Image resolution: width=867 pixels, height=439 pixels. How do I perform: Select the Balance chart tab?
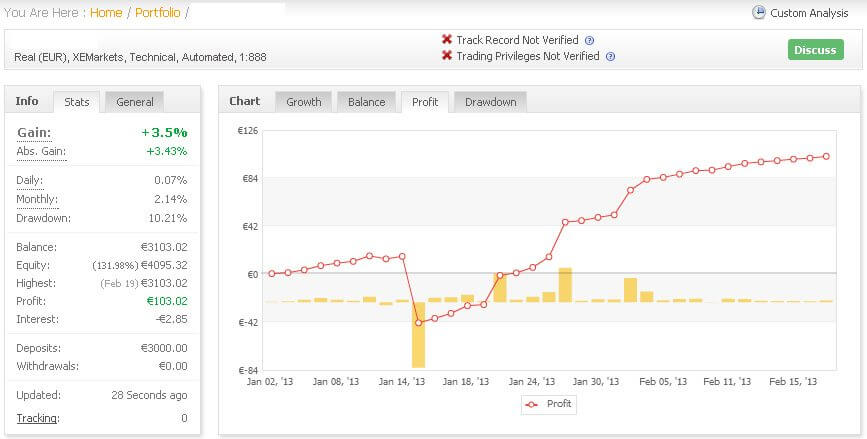pos(366,101)
